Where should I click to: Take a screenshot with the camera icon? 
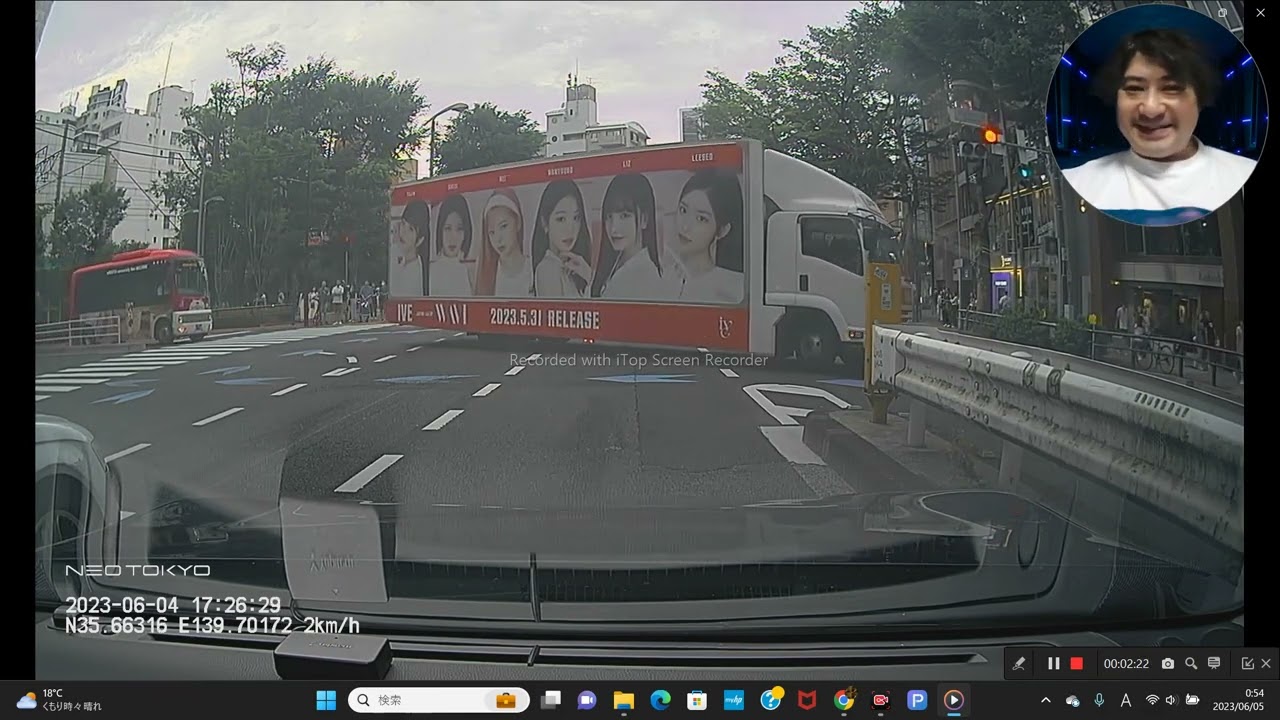(1168, 664)
